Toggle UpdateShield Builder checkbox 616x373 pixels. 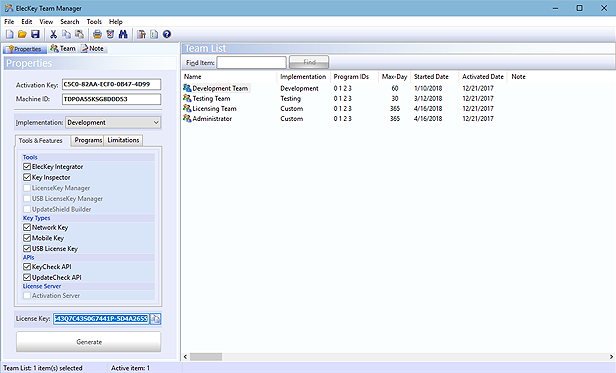27,209
